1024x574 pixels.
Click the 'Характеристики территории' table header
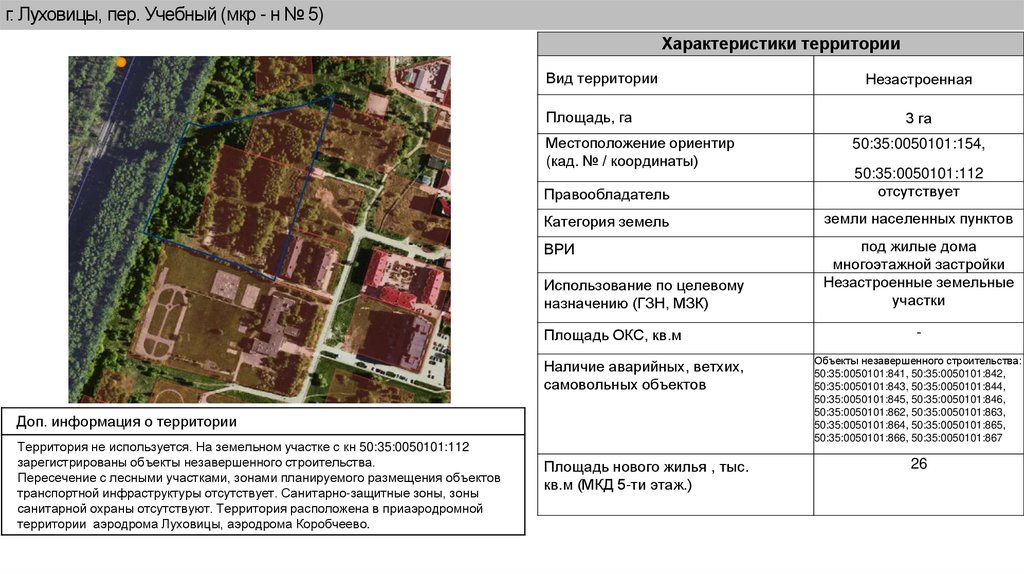[x=780, y=44]
